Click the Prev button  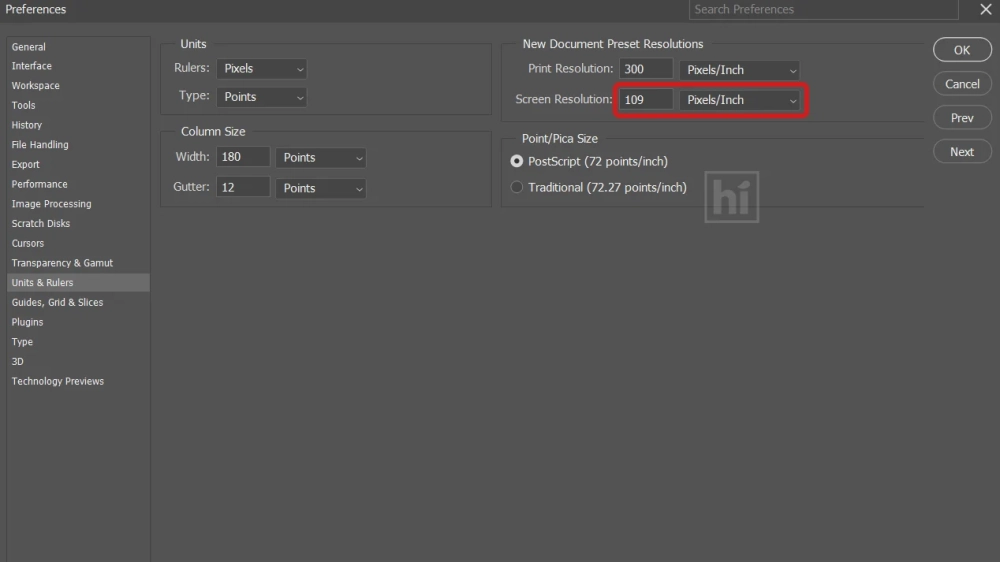point(961,118)
